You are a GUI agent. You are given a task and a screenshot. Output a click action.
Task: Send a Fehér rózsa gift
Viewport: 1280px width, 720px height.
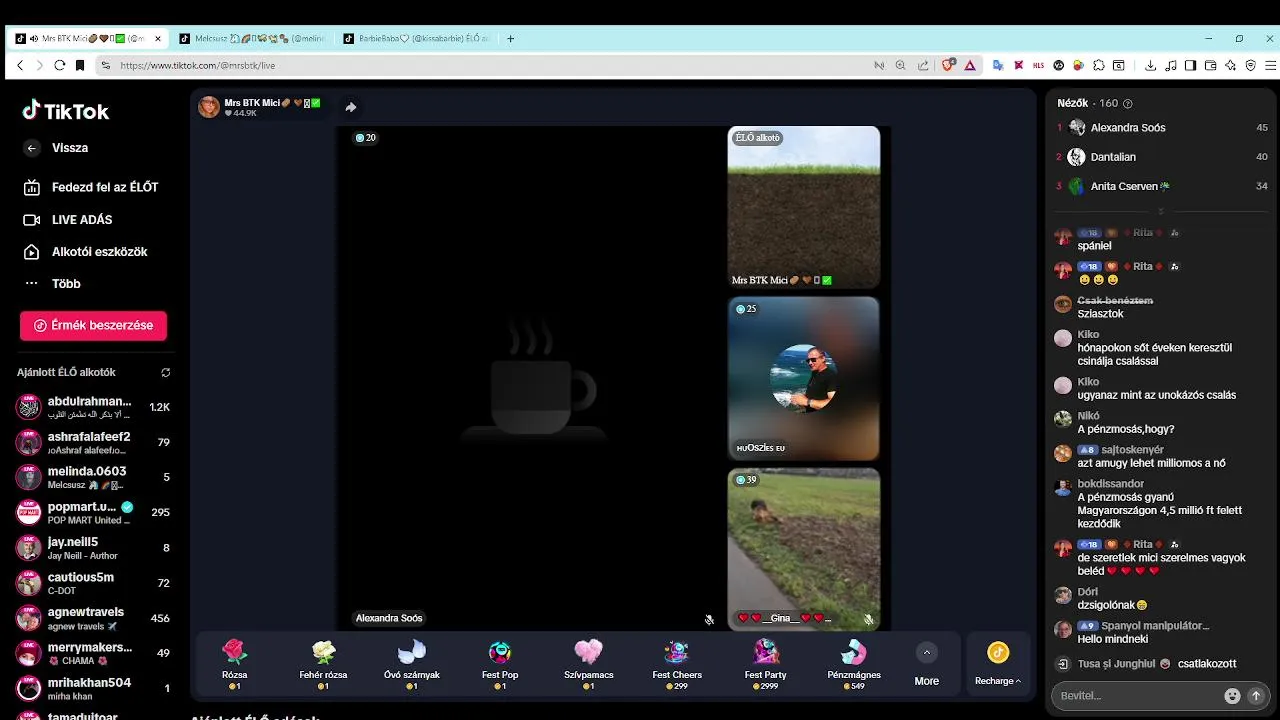(323, 664)
